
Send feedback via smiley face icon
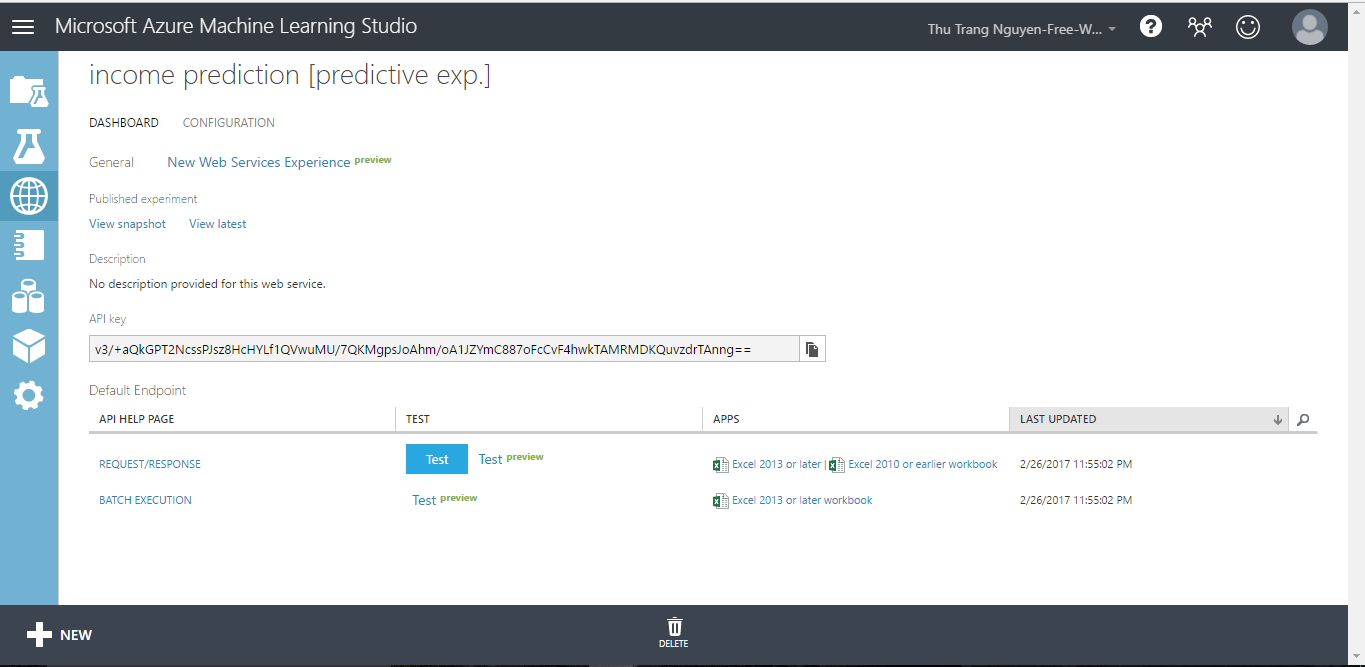[x=1248, y=27]
